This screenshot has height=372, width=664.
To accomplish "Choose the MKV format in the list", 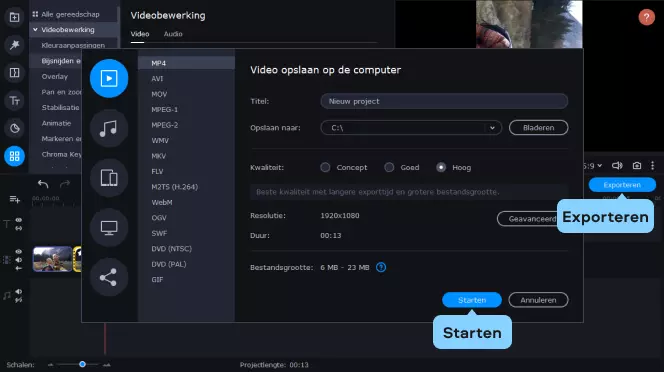I will click(x=159, y=156).
